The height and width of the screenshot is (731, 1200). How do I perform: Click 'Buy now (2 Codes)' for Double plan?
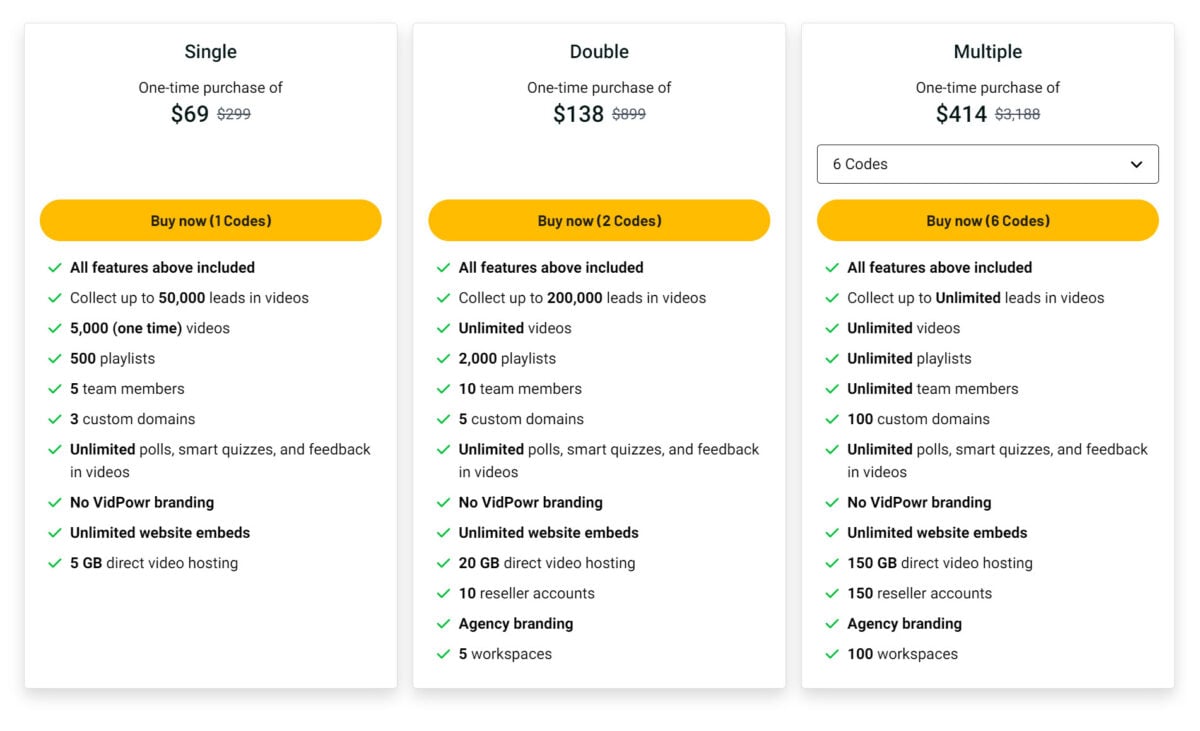coord(599,220)
